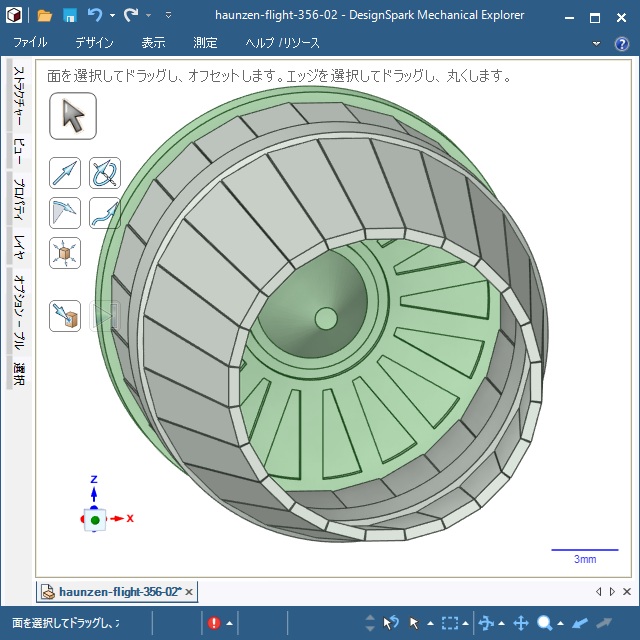640x640 pixels.
Task: Expand the redo history dropdown arrow
Action: [x=148, y=16]
